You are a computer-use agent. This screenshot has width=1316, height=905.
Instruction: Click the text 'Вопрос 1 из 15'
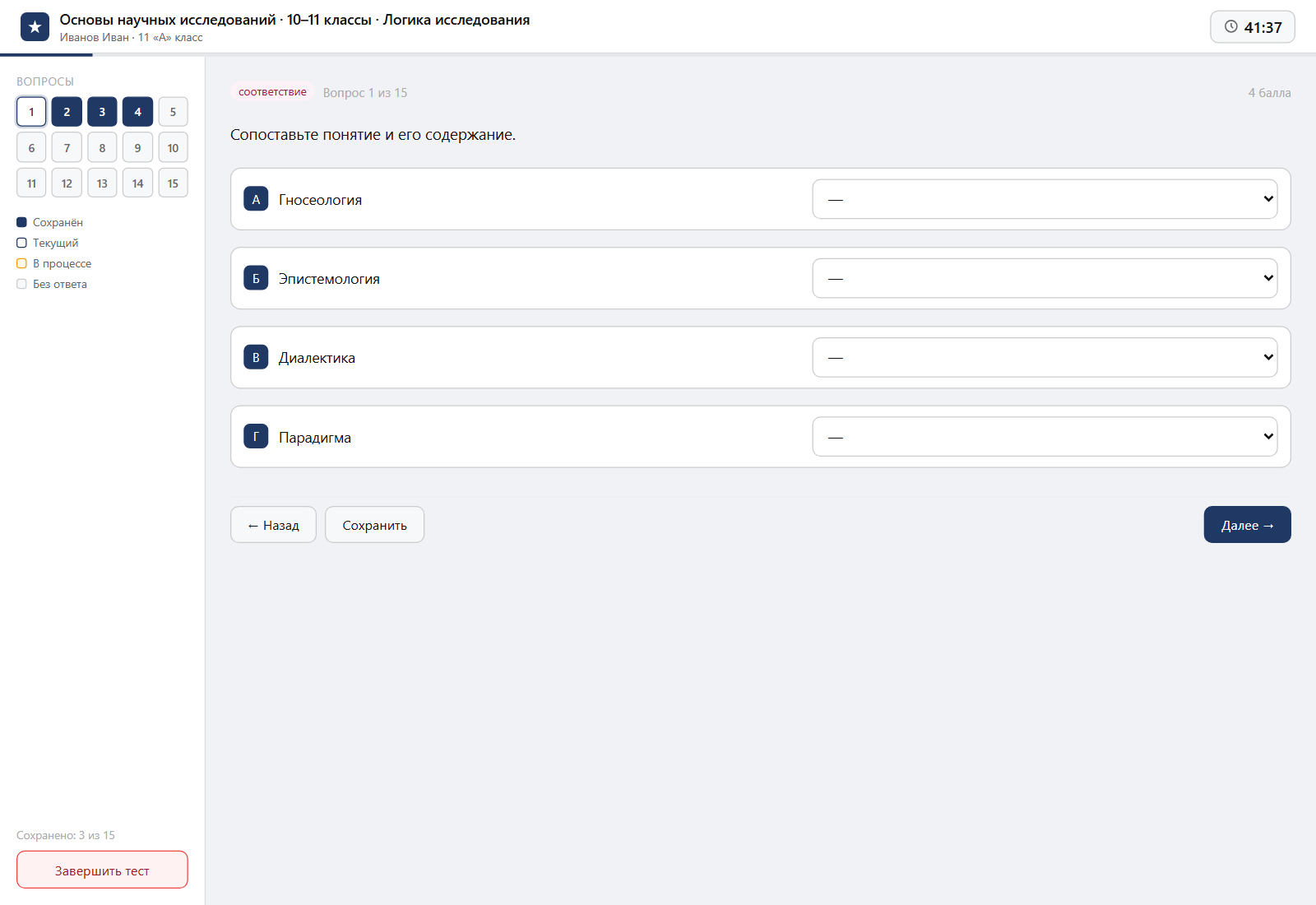[365, 93]
